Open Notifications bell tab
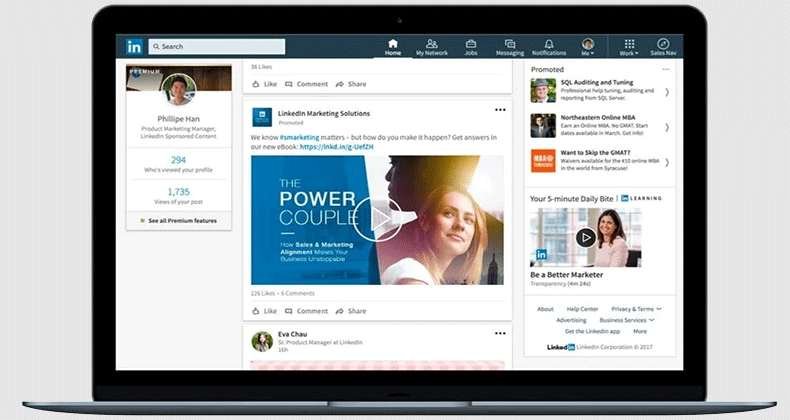Viewport: 790px width, 420px height. point(549,47)
